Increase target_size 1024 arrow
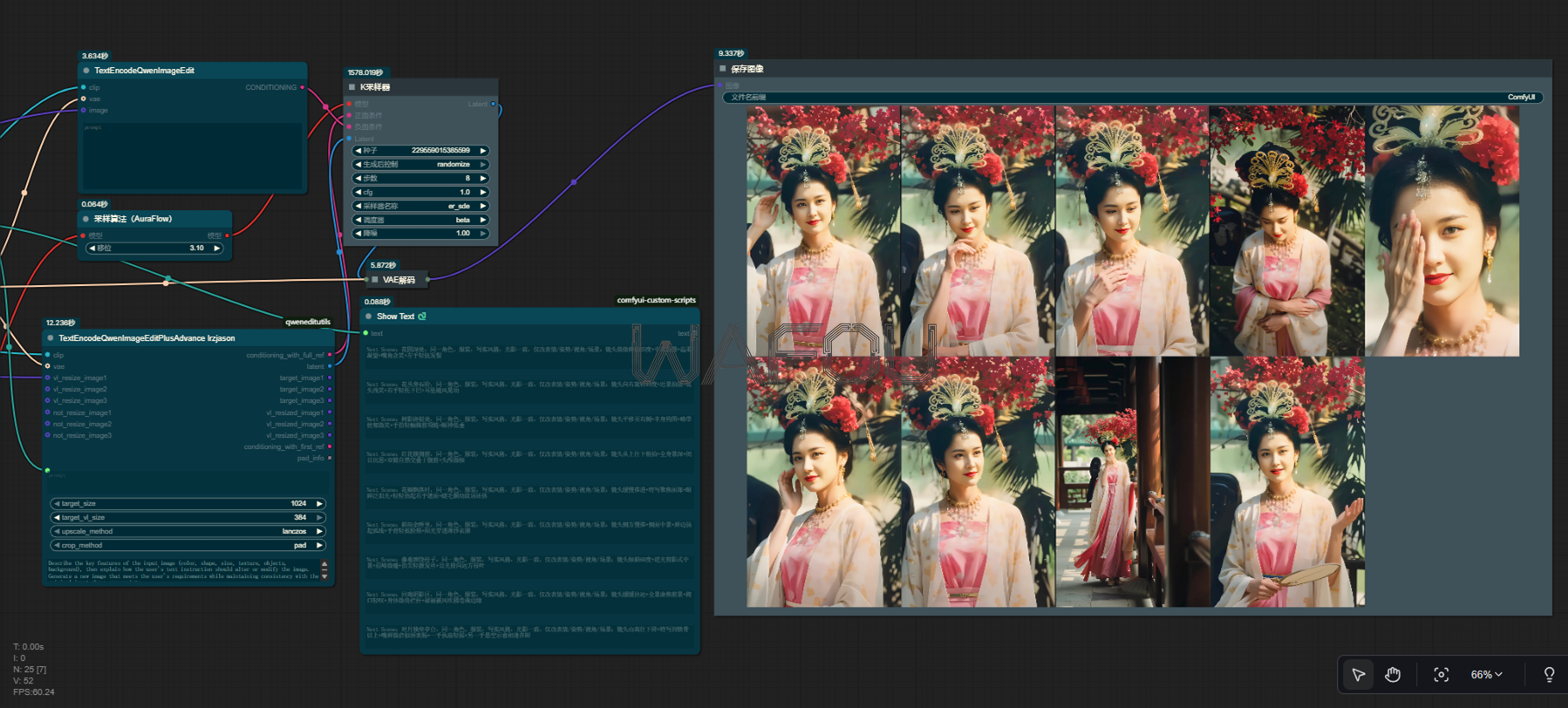Screen dimensions: 1568x708 pos(319,504)
